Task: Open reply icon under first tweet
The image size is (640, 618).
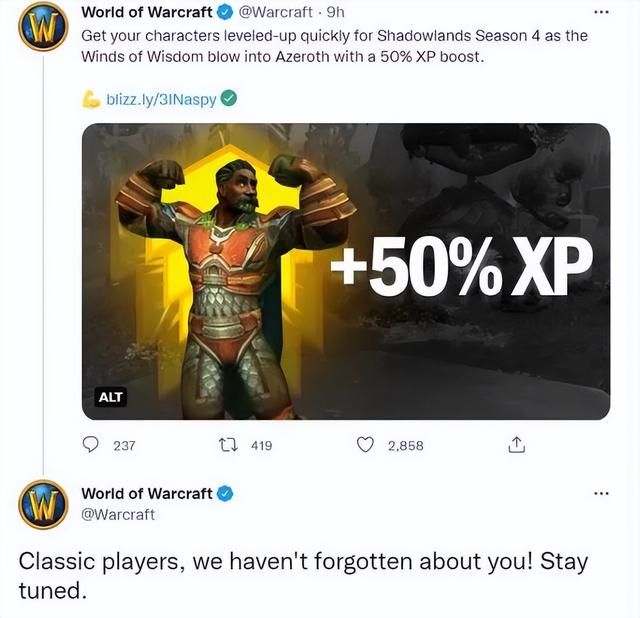Action: click(x=90, y=445)
